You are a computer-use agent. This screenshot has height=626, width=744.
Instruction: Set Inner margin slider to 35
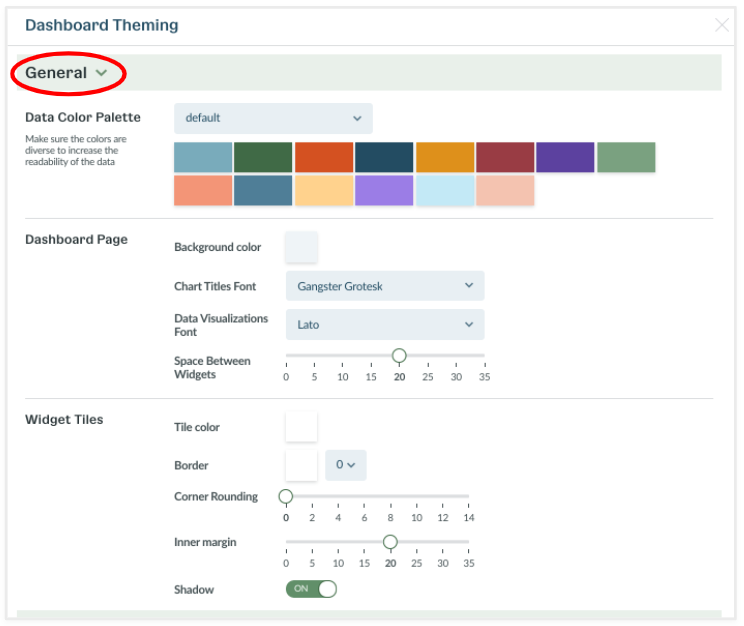click(x=468, y=542)
